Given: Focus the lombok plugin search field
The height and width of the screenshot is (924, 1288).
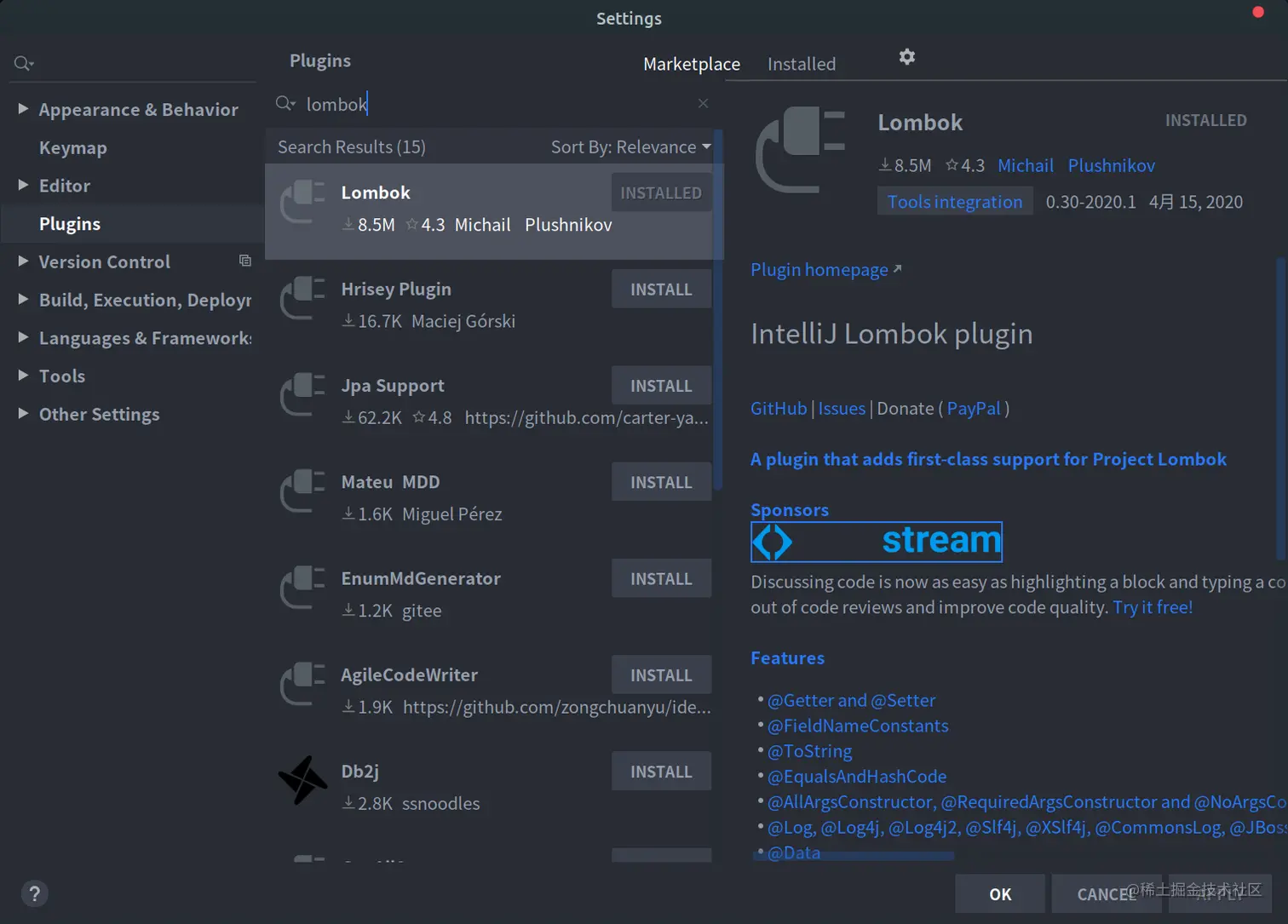Looking at the screenshot, I should click(494, 104).
